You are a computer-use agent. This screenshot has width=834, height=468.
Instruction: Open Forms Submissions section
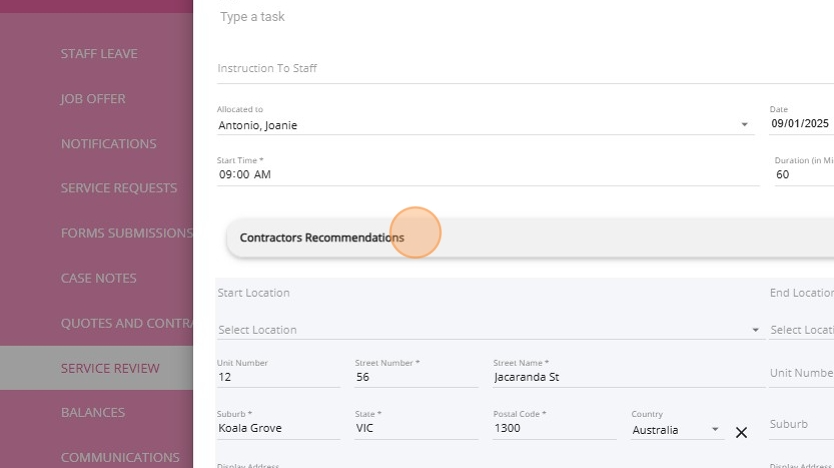click(x=126, y=233)
